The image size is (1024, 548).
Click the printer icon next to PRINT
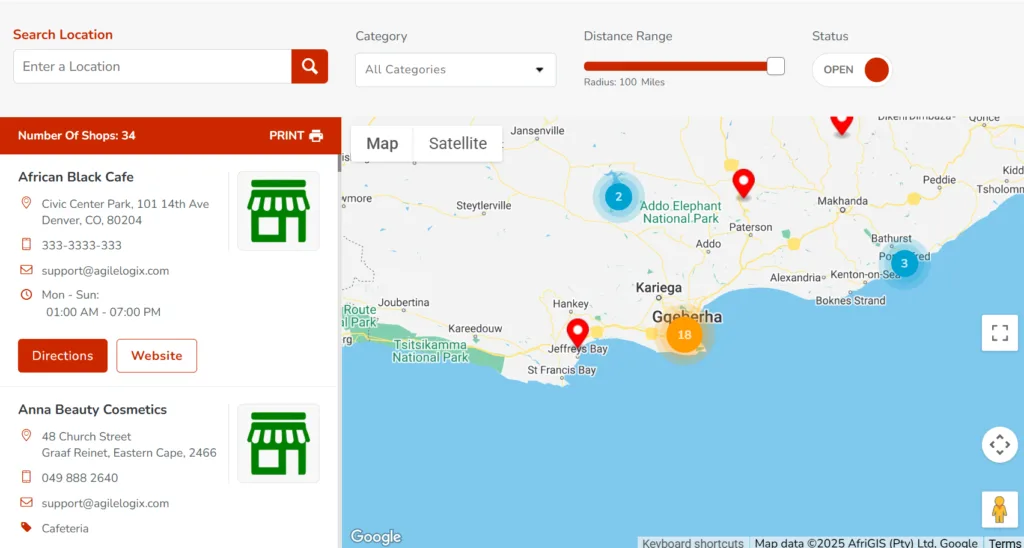(316, 136)
